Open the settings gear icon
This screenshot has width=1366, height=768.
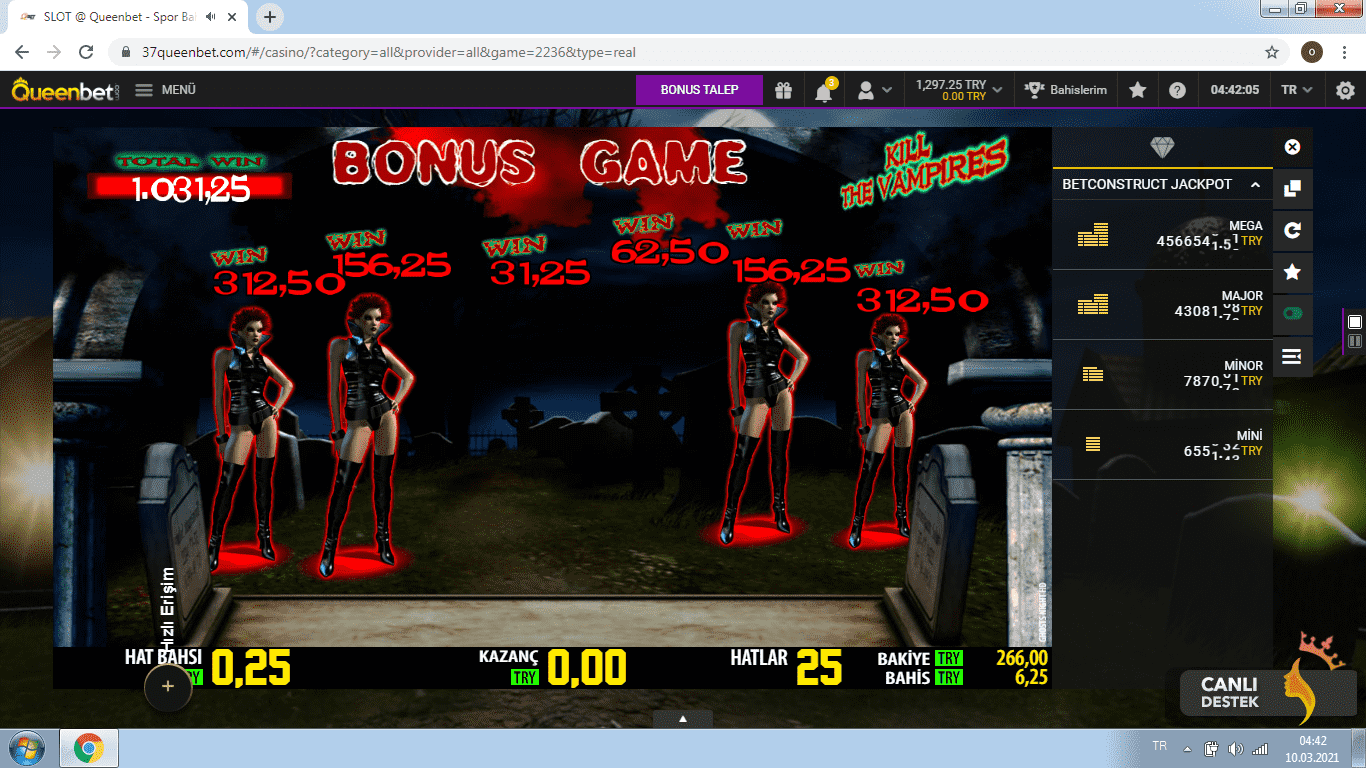(1346, 90)
